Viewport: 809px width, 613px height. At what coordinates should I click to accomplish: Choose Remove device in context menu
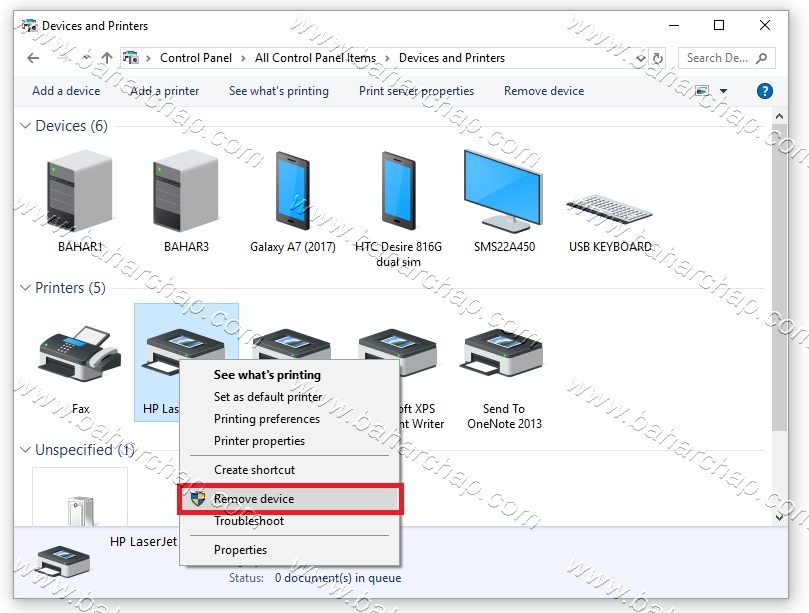coord(289,499)
